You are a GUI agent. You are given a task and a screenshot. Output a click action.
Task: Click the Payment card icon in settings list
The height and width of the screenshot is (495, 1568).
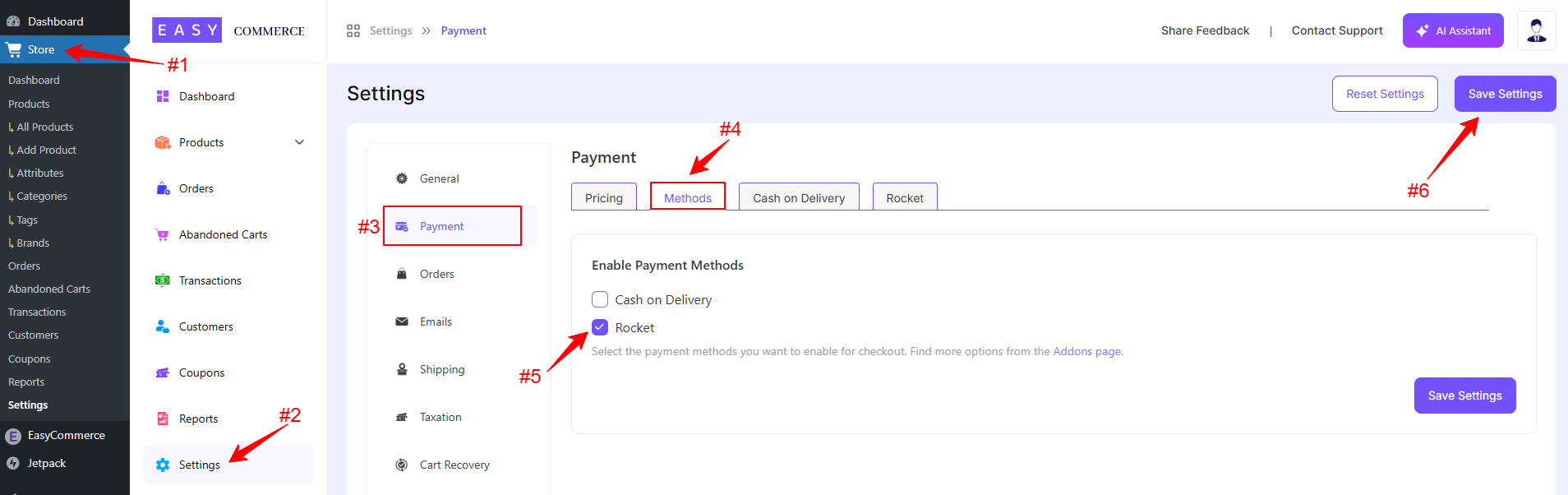(402, 226)
